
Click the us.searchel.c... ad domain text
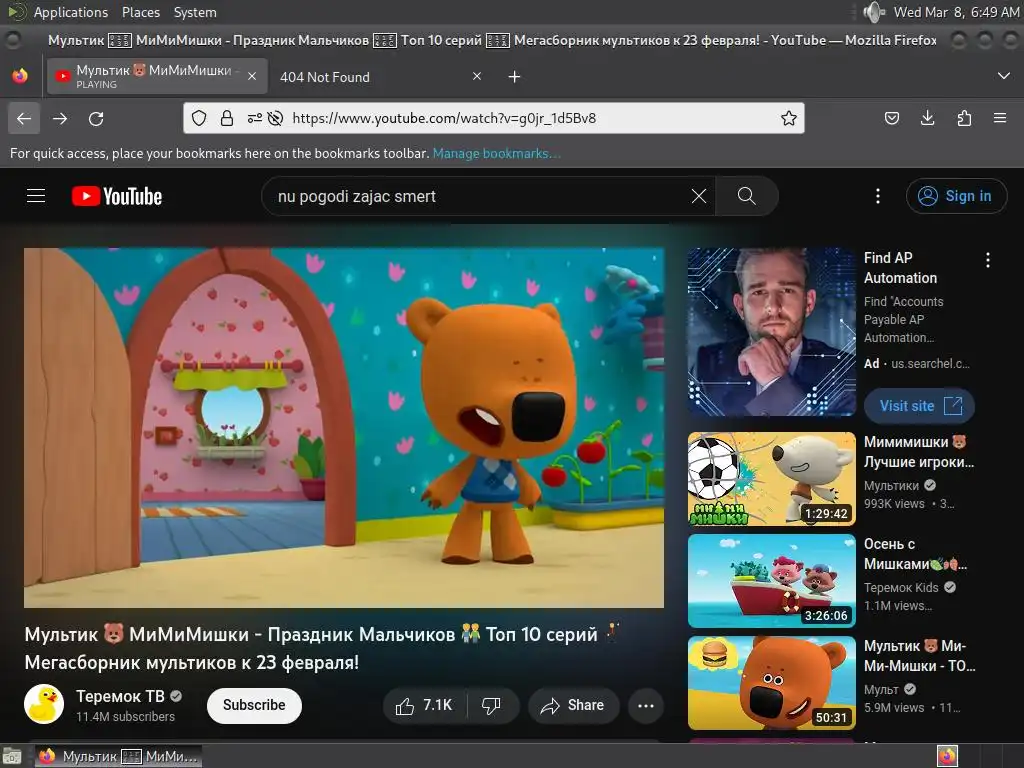(x=931, y=364)
